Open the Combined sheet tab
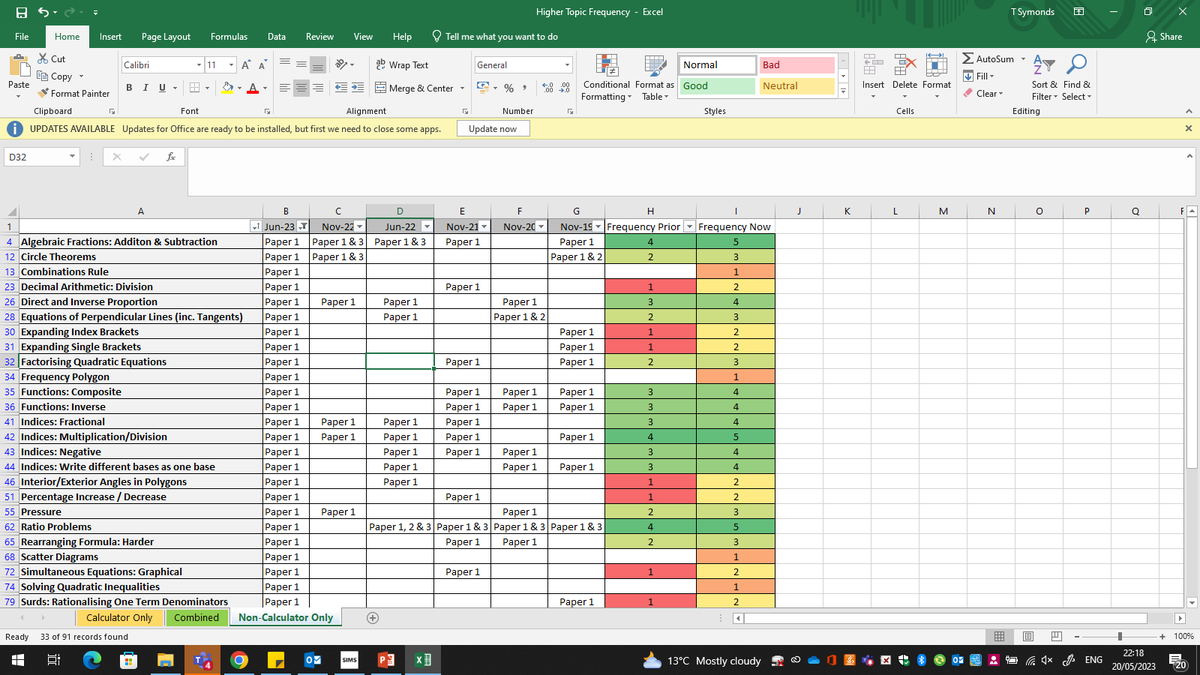This screenshot has width=1200, height=675. click(196, 617)
